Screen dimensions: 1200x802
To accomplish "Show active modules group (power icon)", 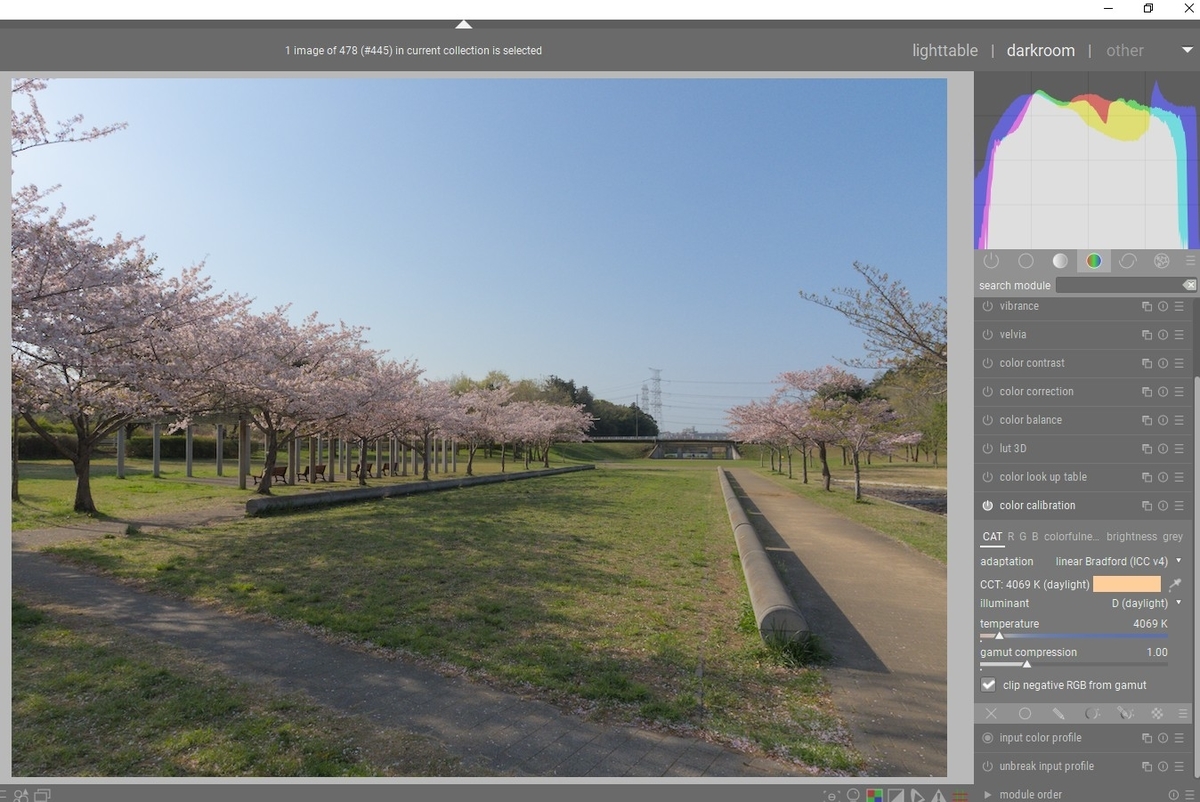I will pos(991,261).
